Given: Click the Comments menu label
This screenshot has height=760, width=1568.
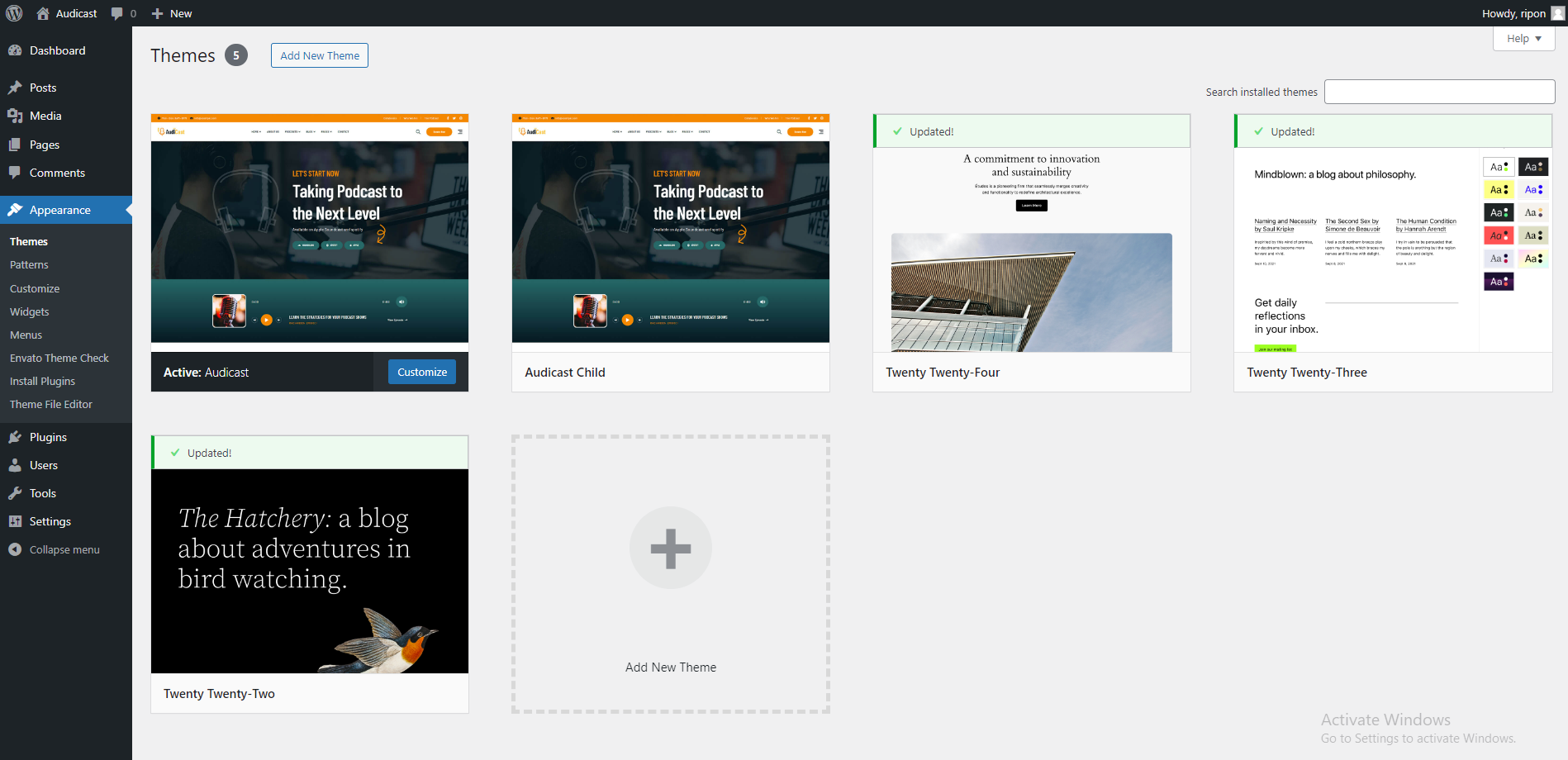Looking at the screenshot, I should (57, 173).
